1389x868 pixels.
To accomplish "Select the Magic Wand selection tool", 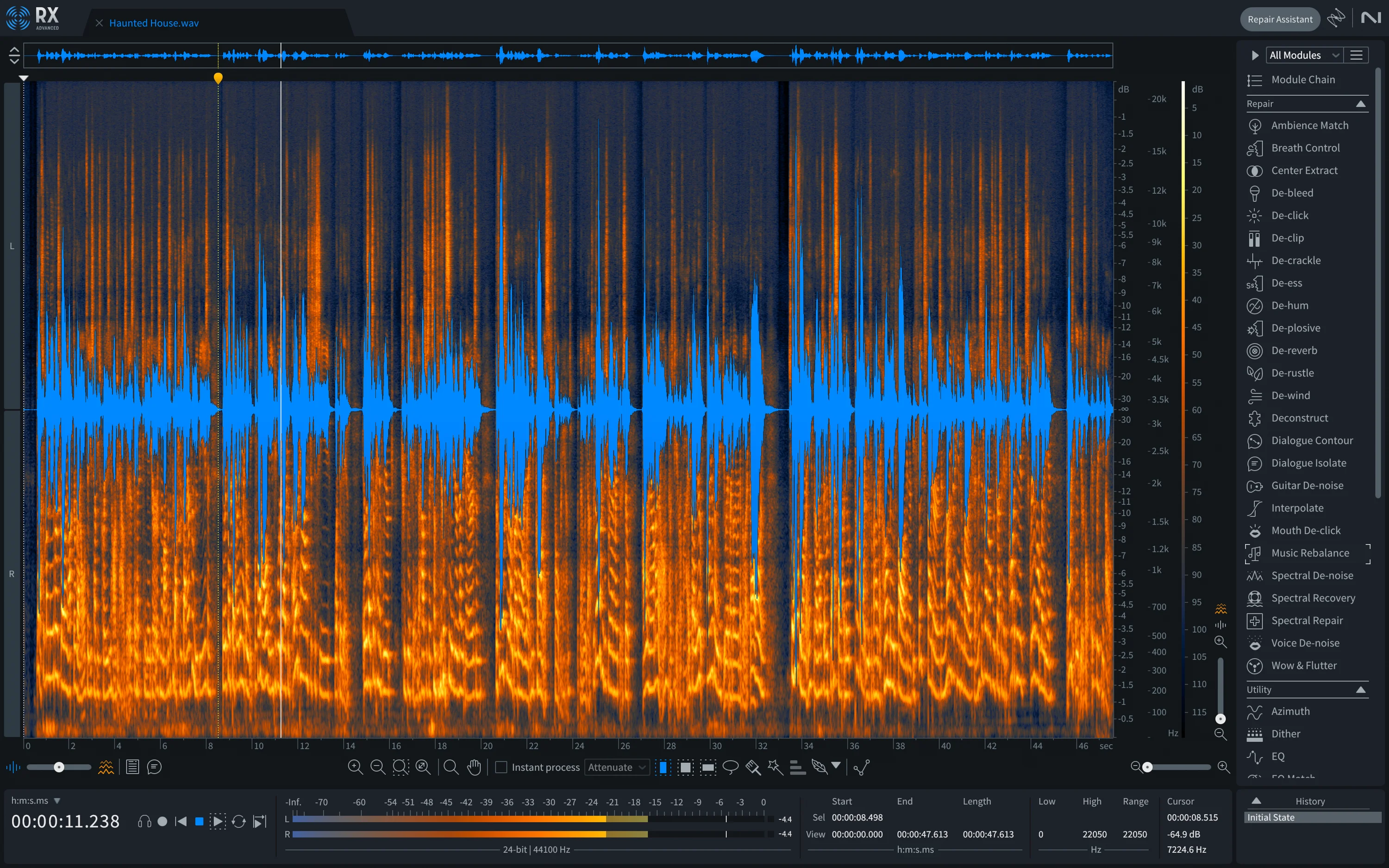I will tap(776, 767).
